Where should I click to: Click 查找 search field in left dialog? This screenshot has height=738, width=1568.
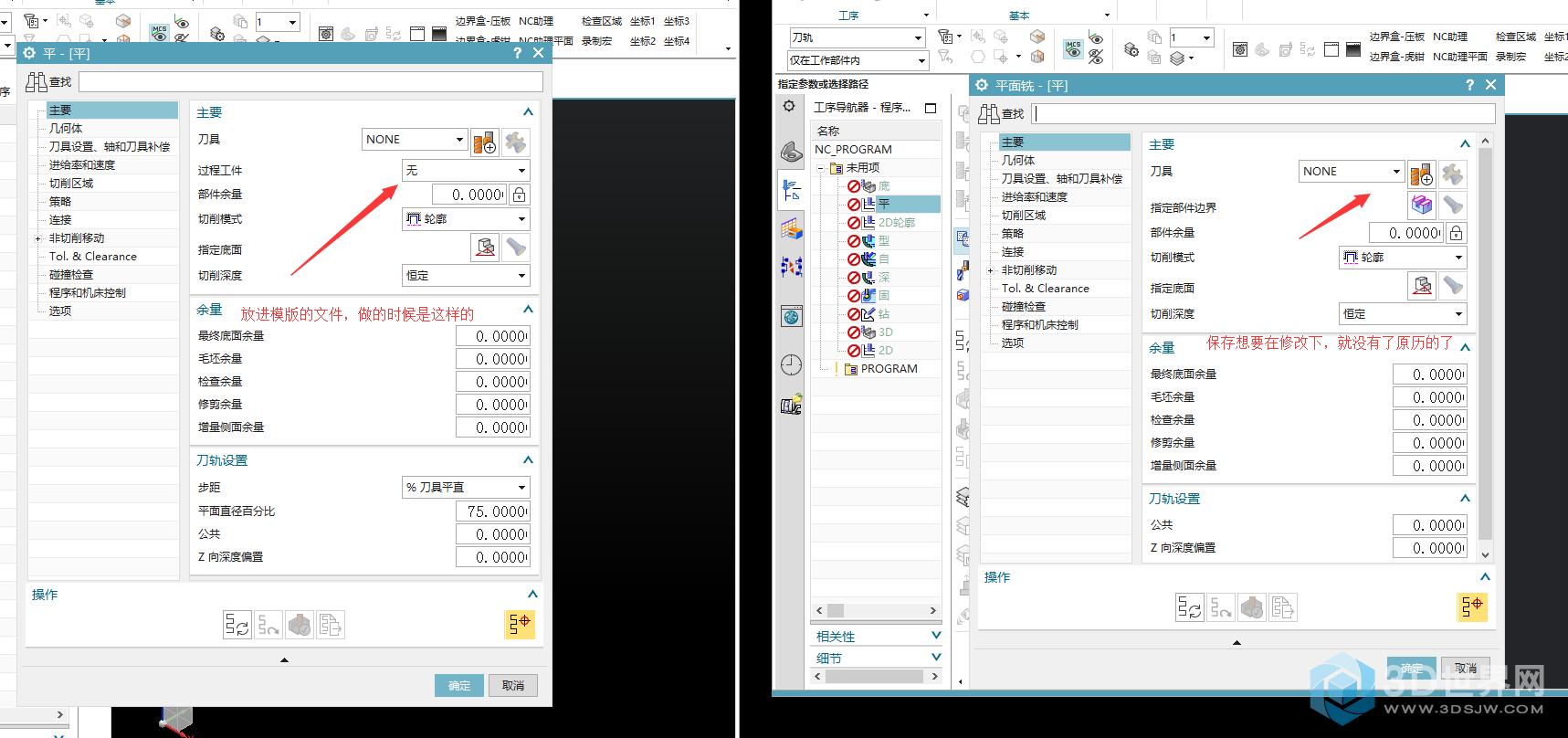[x=310, y=82]
